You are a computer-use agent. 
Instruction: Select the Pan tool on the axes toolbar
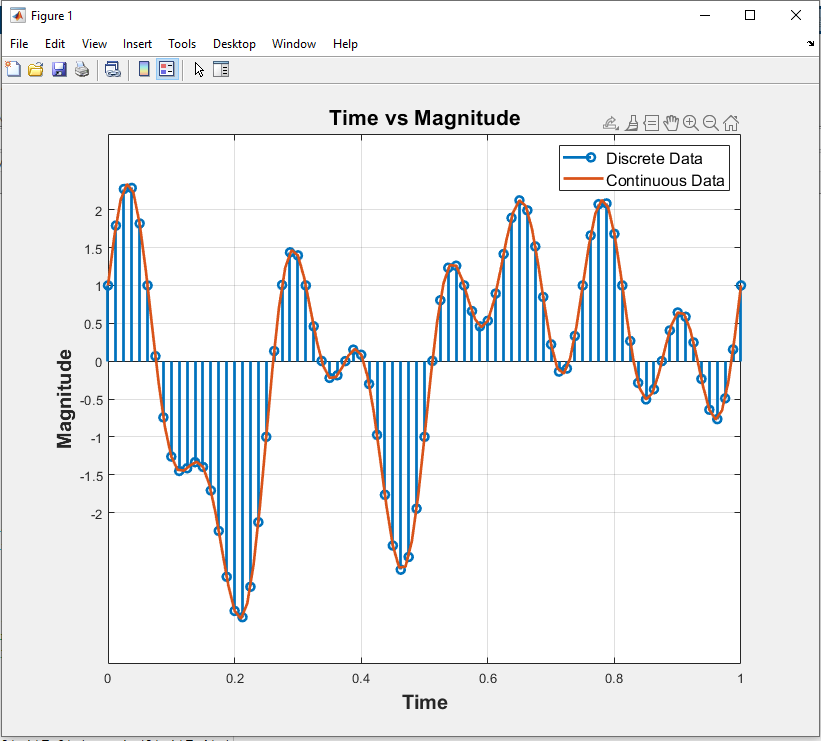[x=670, y=122]
